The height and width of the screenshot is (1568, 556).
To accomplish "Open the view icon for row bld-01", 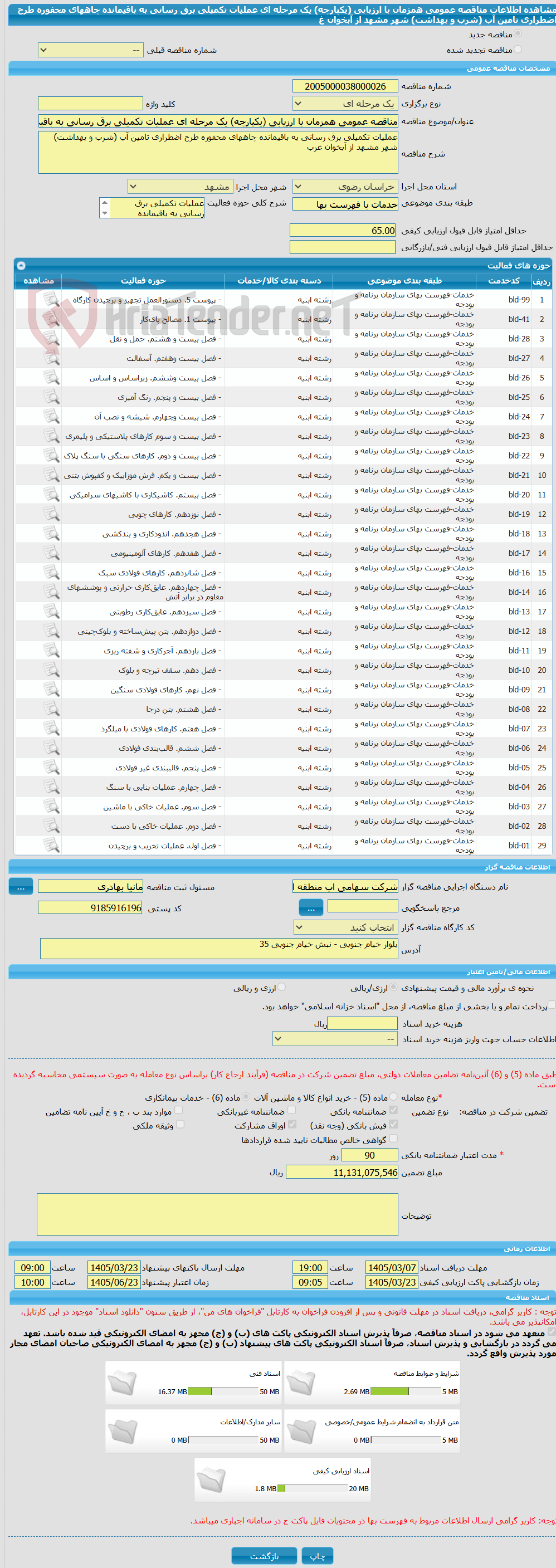I will [x=51, y=845].
